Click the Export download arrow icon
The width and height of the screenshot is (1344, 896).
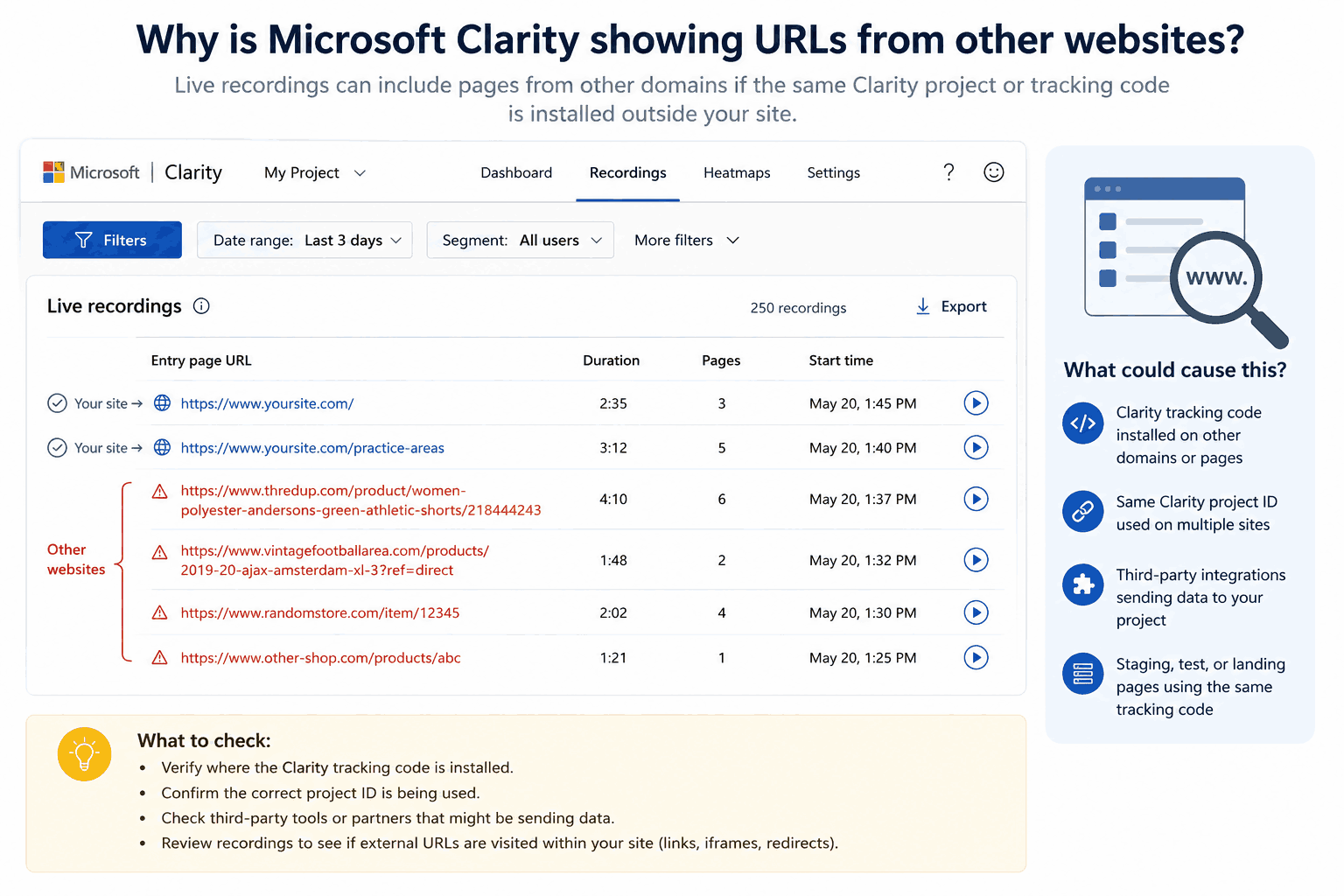[x=923, y=306]
